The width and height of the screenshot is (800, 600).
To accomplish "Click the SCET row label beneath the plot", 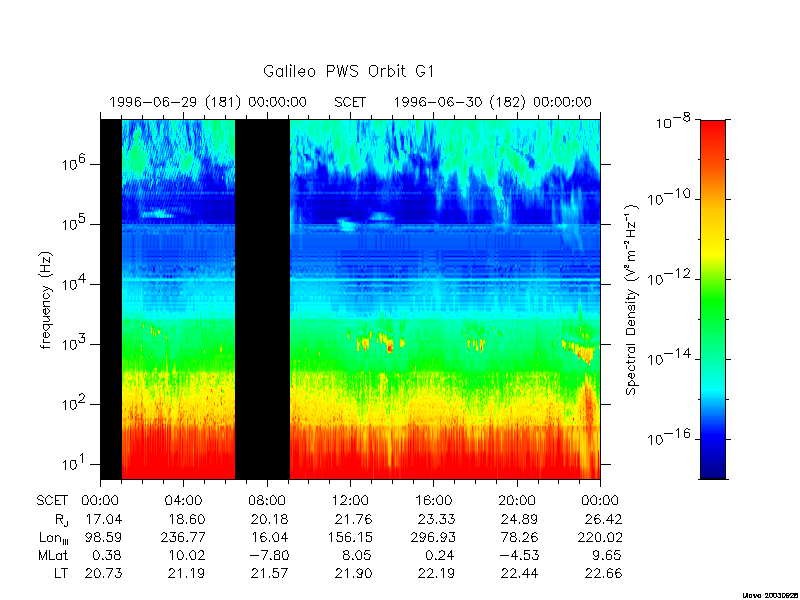I will tap(52, 501).
